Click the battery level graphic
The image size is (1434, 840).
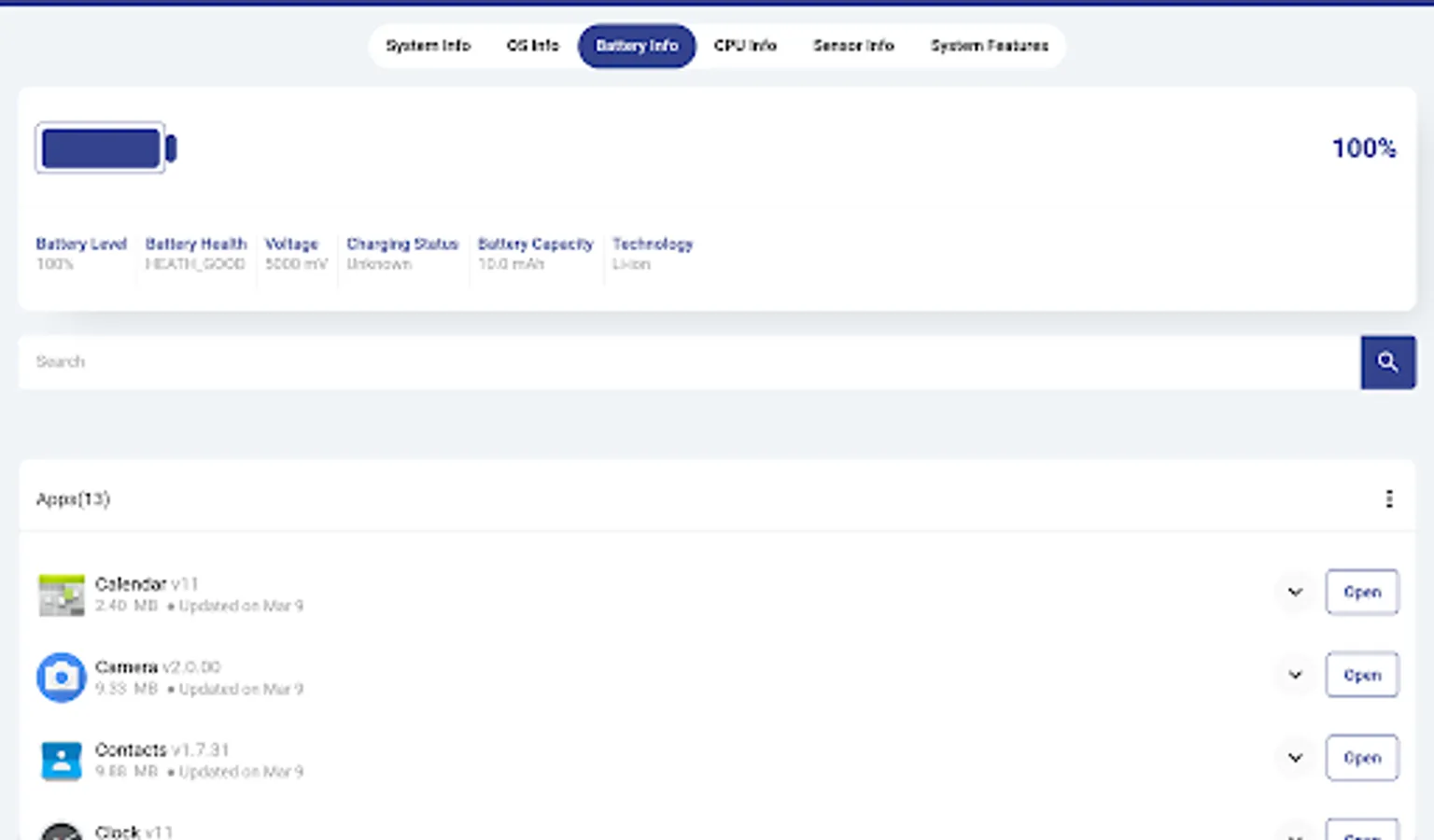105,147
